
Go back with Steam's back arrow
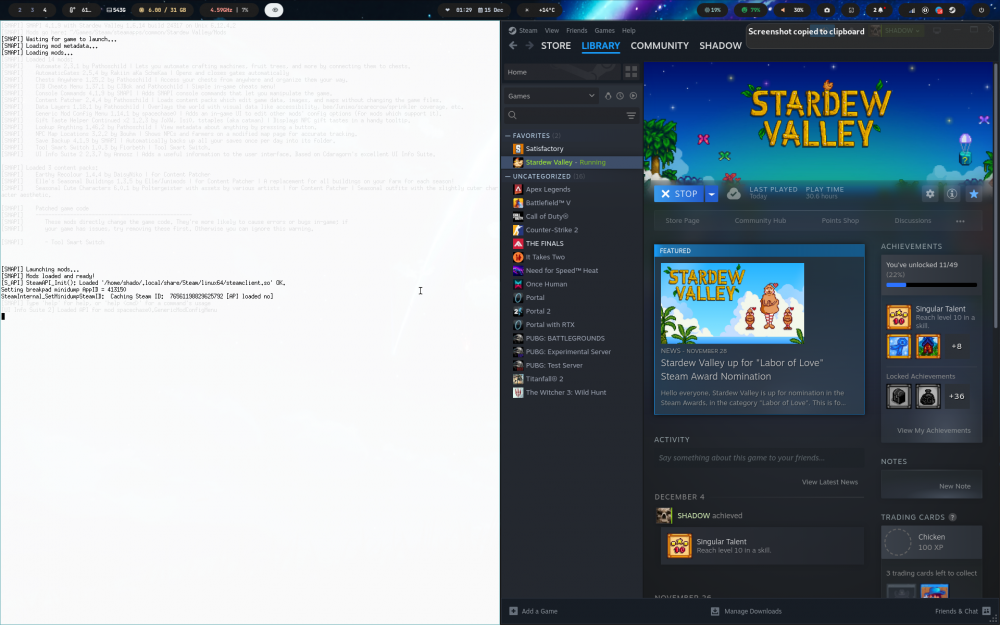click(513, 45)
